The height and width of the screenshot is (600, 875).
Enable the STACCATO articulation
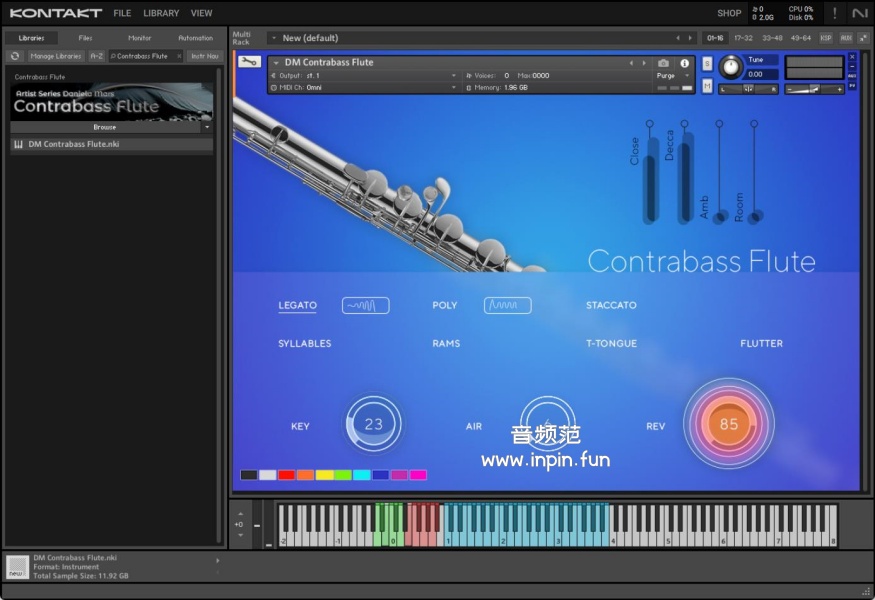pyautogui.click(x=611, y=305)
